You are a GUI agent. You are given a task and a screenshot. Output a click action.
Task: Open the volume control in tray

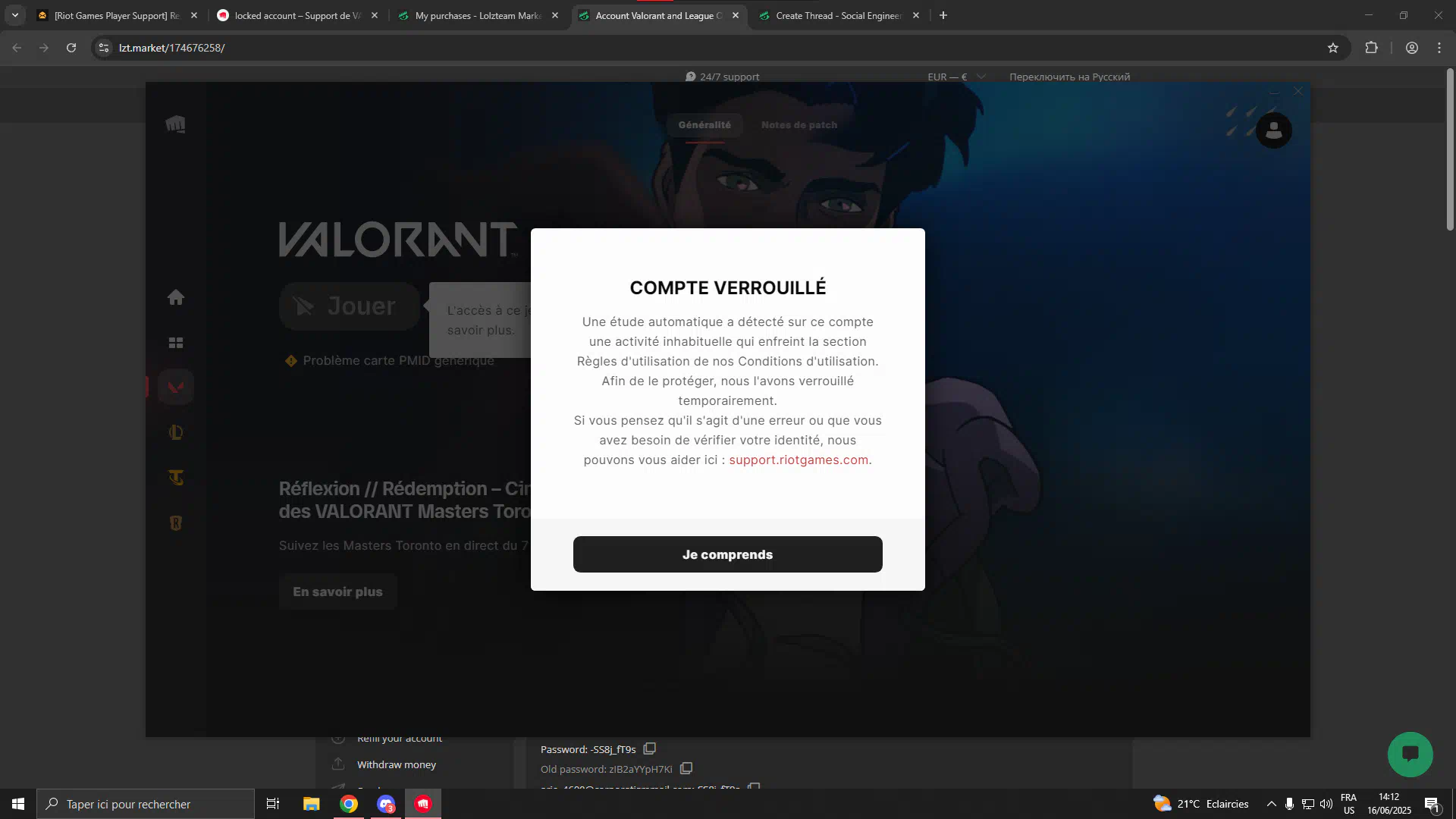click(x=1326, y=804)
